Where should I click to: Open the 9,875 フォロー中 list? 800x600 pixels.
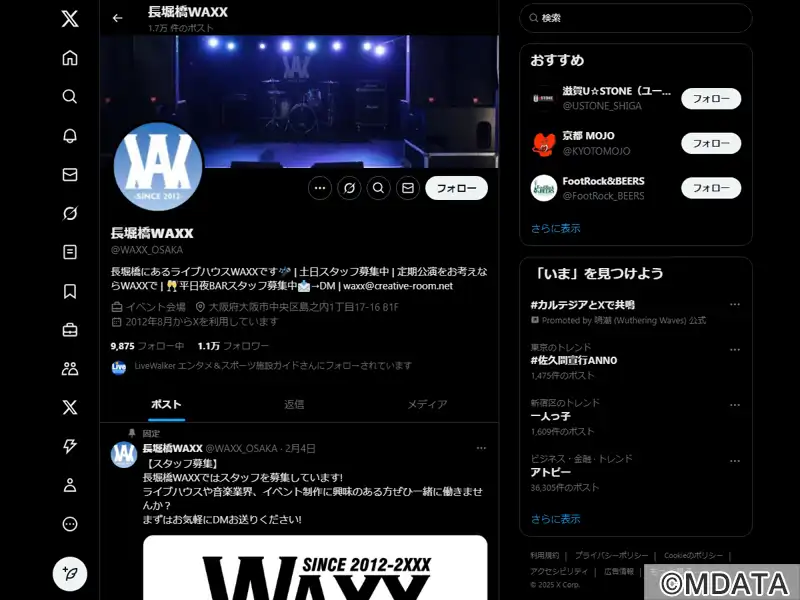click(147, 346)
